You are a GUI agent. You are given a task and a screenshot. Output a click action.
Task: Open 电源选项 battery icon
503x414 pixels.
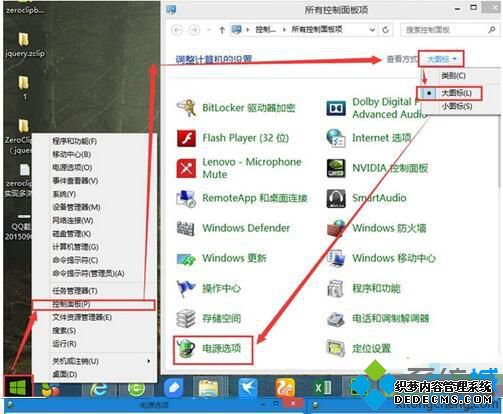(186, 349)
